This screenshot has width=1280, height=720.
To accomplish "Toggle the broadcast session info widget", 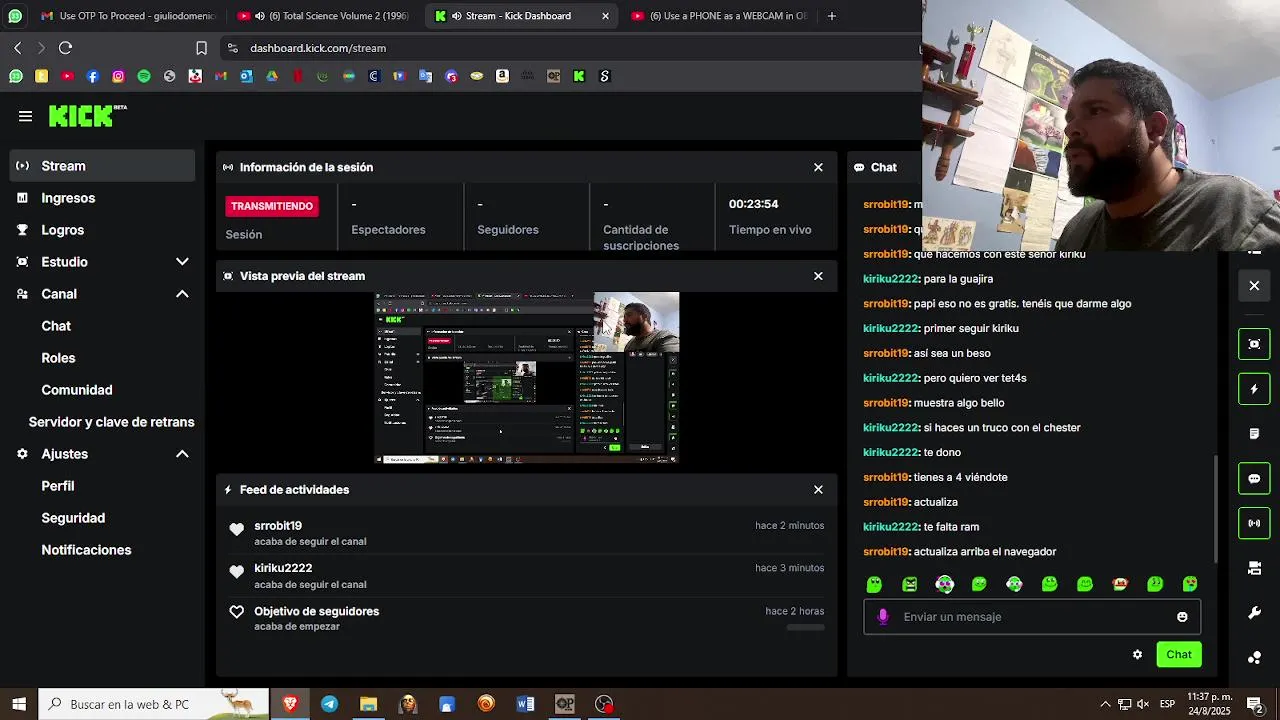I will click(x=1254, y=523).
